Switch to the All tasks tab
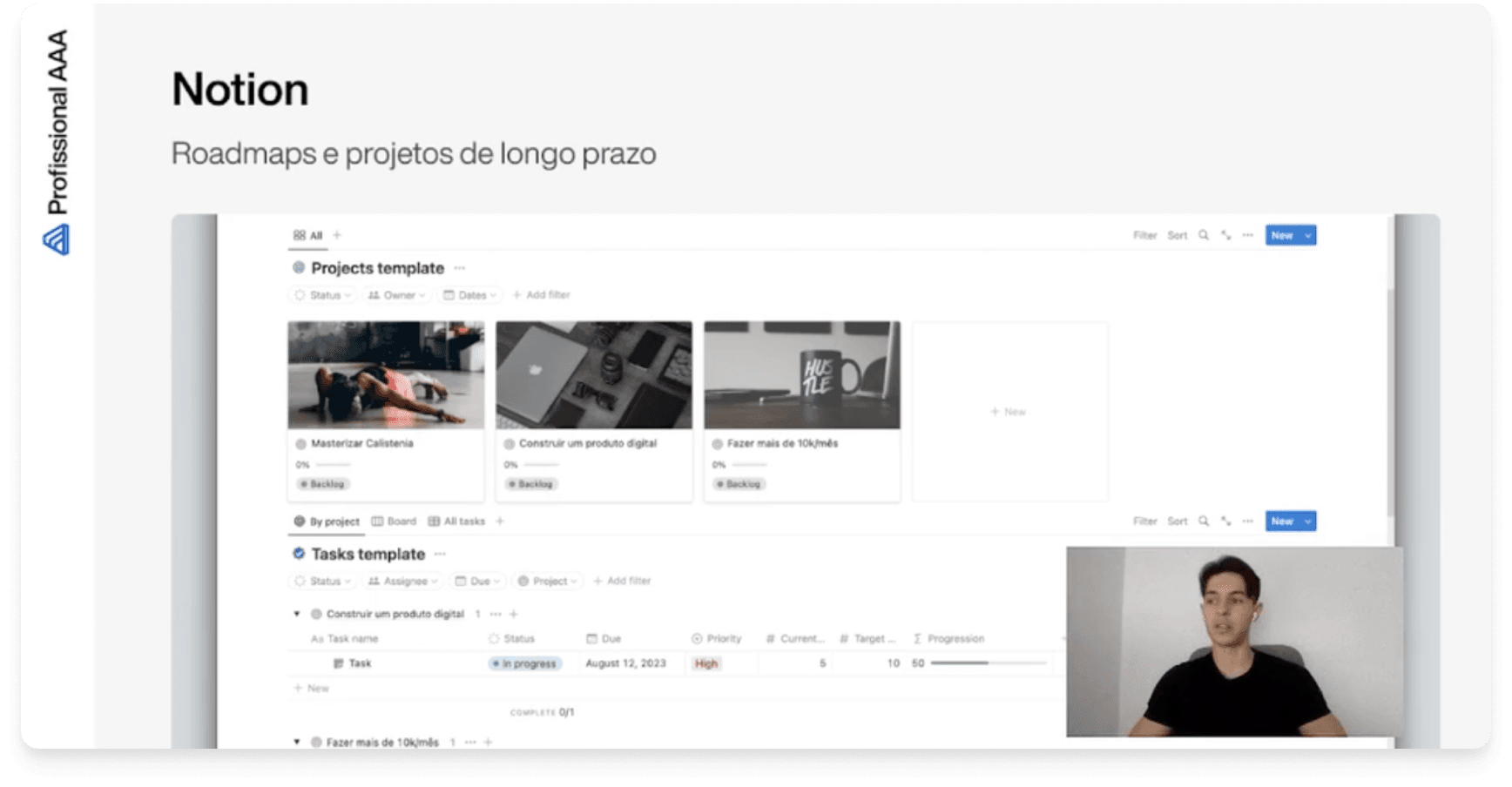 point(456,521)
